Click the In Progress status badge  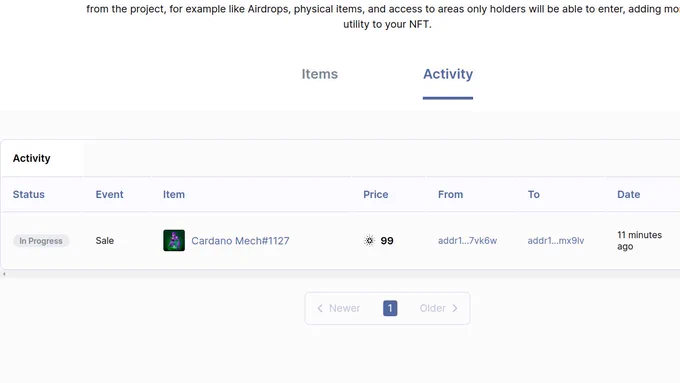pyautogui.click(x=41, y=241)
